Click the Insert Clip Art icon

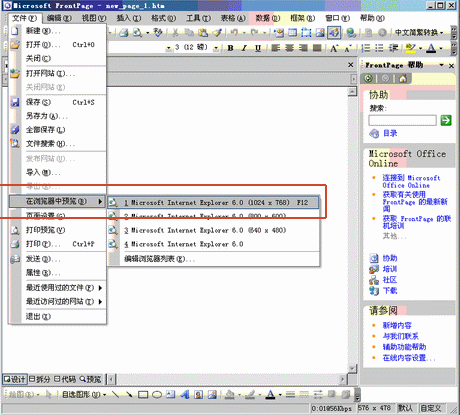(198, 395)
